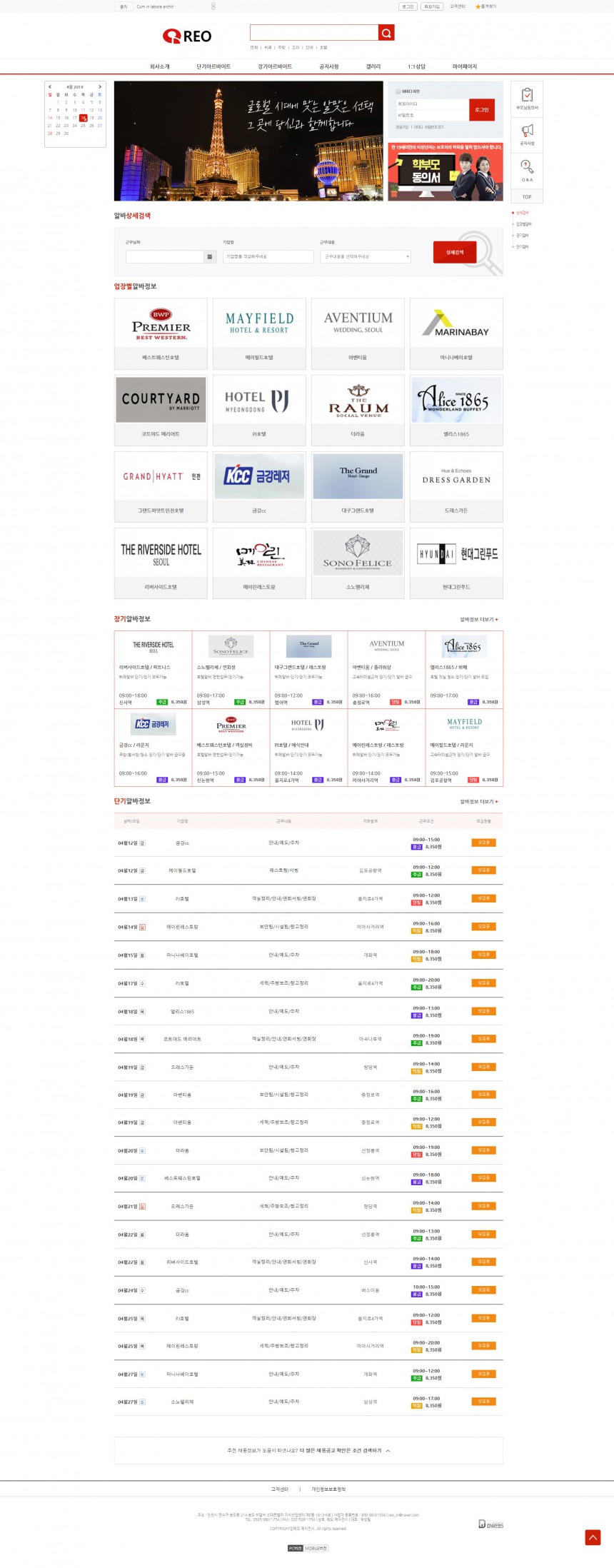
Task: Open 리버사이드호텔 / 피트니스 long-term job card
Action: [x=153, y=670]
